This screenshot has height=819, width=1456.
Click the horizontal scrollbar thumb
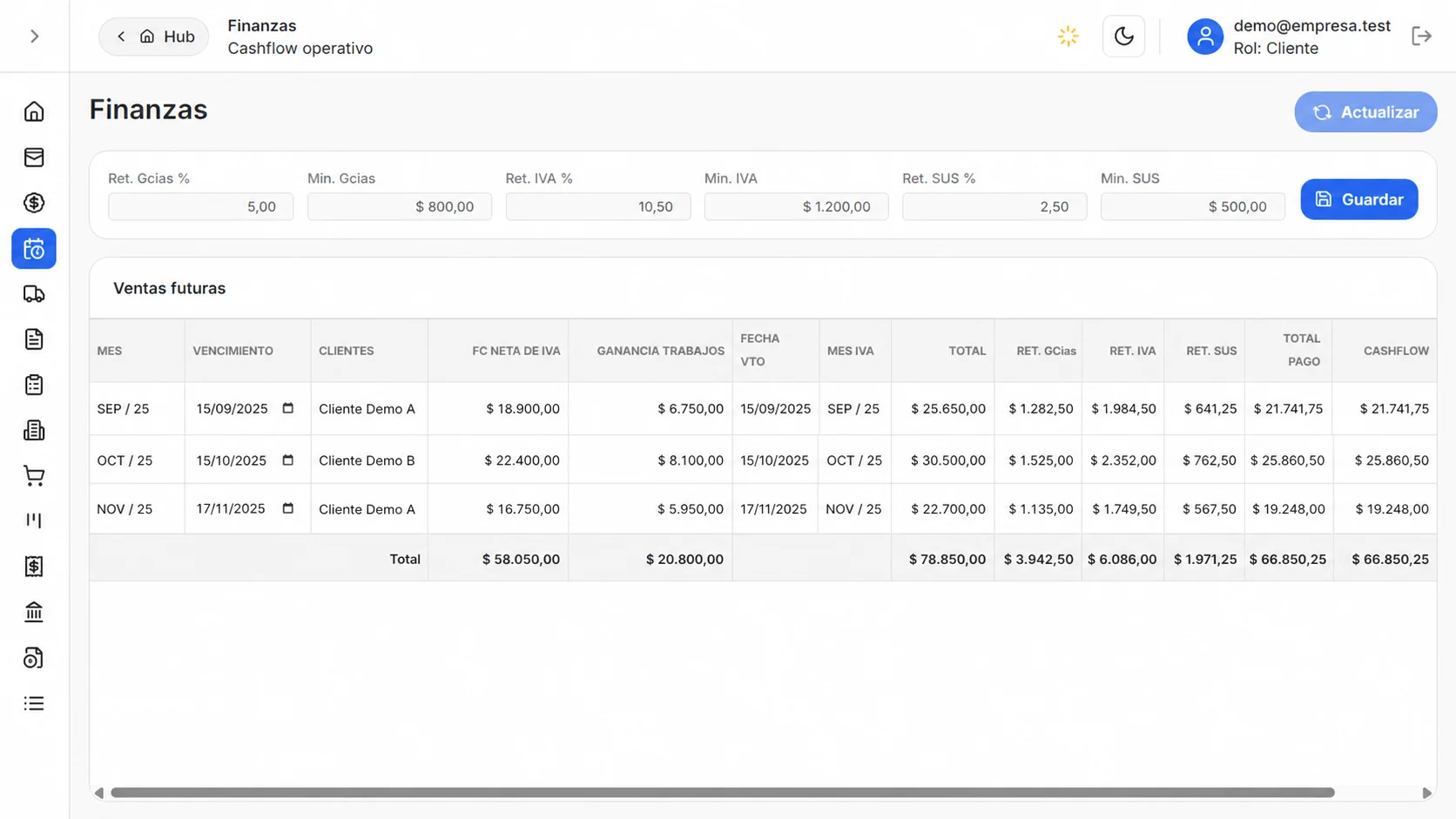[722, 793]
